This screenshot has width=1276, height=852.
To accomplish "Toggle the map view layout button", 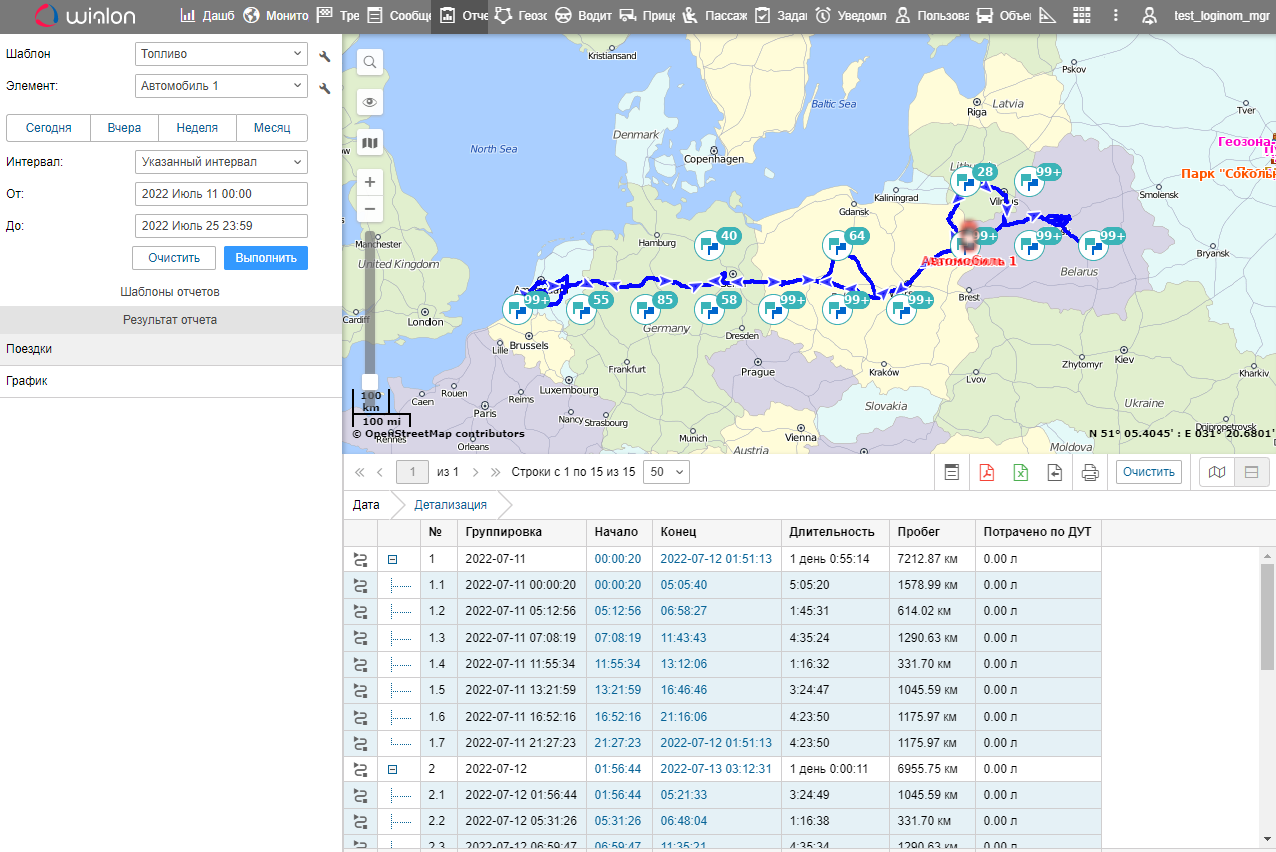I will 1217,472.
